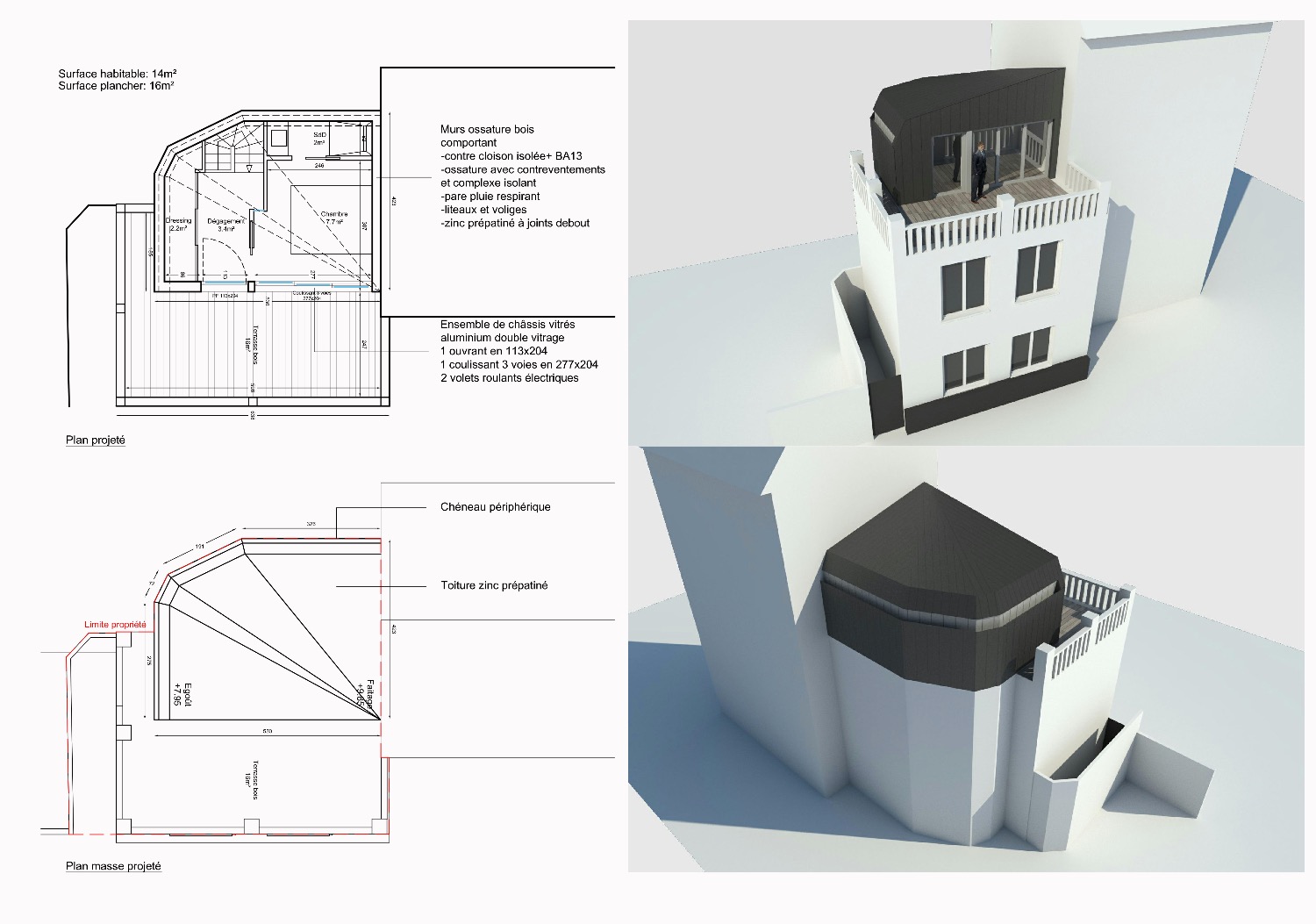Click the staircase drawn in the upper plan

tap(228, 149)
